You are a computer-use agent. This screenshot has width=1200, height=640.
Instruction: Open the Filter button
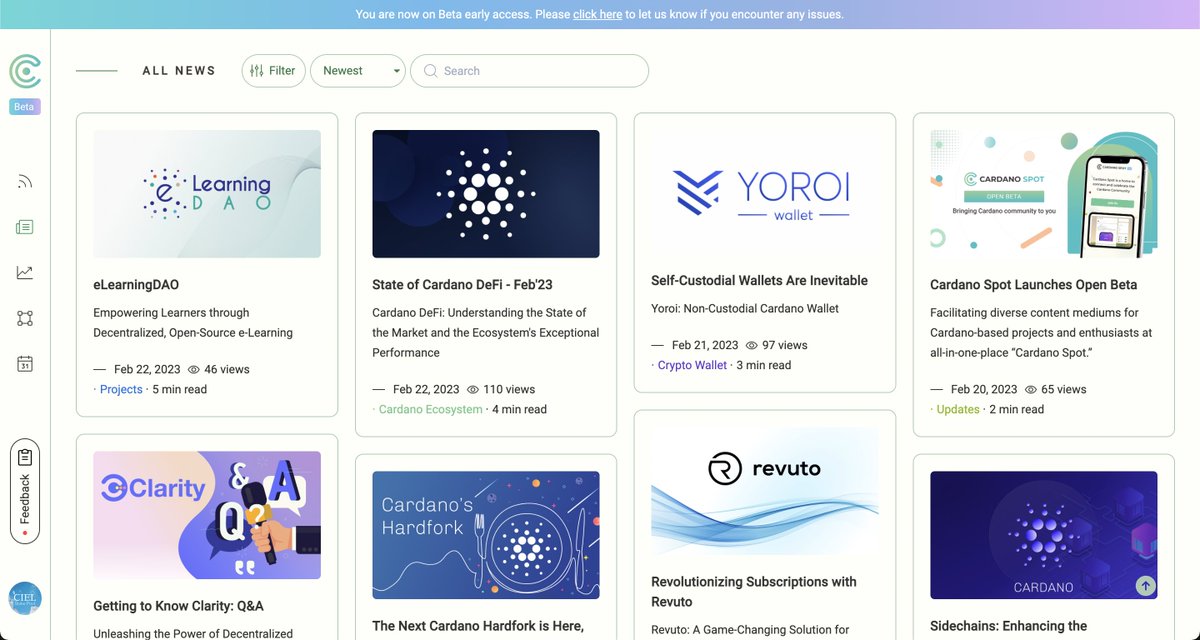click(273, 71)
